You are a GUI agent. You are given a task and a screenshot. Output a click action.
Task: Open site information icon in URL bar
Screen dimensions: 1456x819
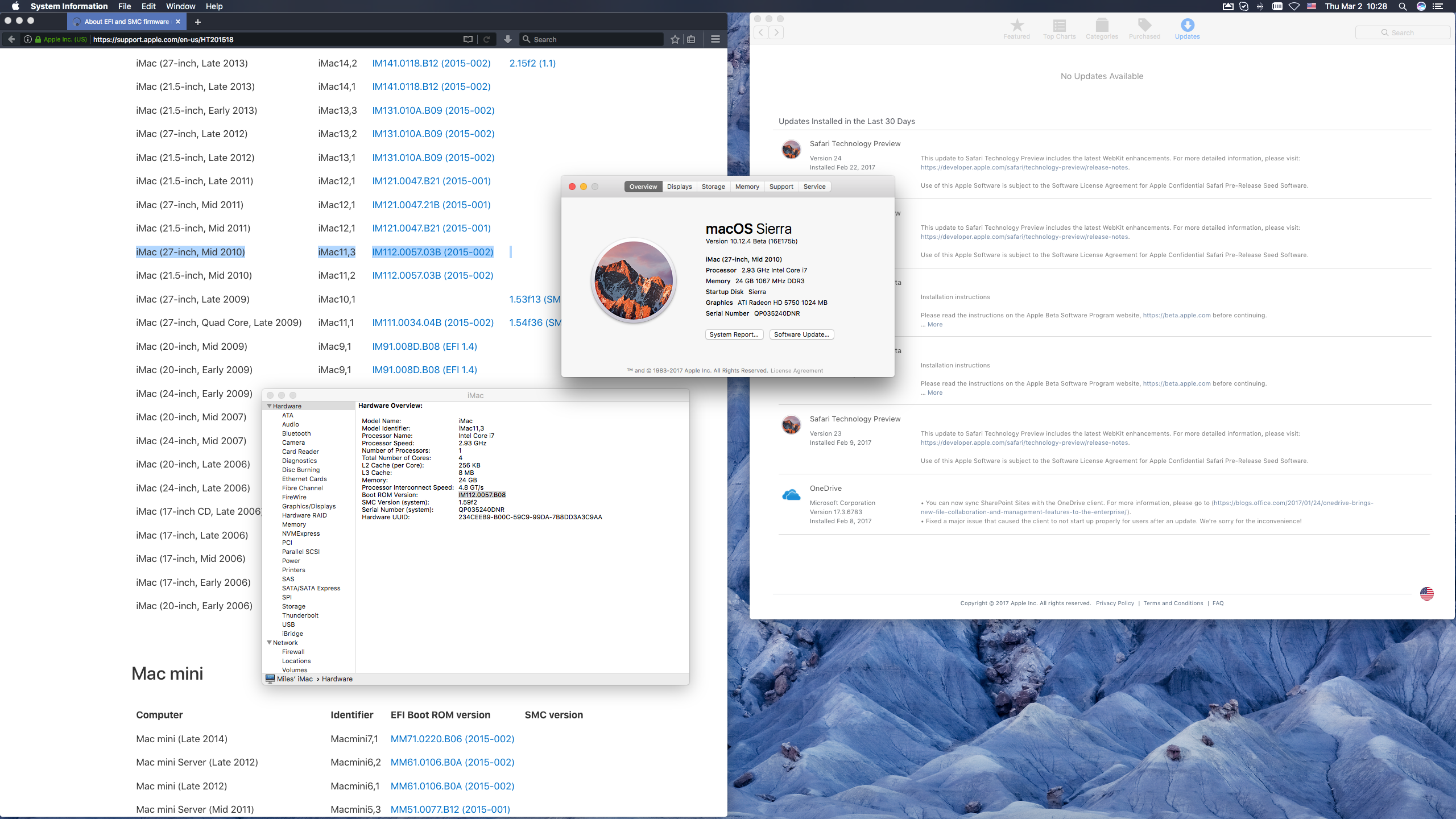click(27, 39)
